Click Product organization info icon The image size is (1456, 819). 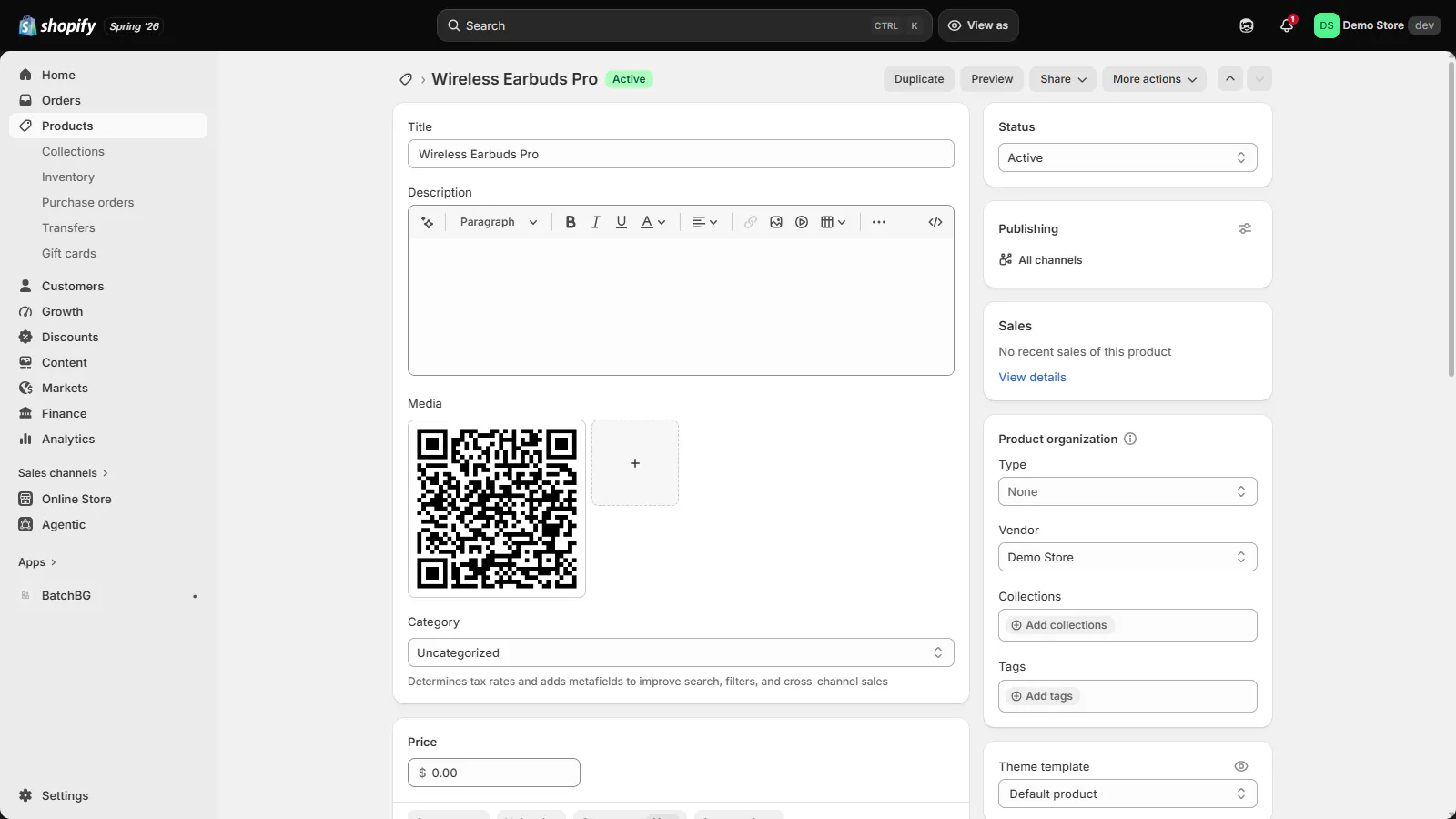click(1130, 439)
